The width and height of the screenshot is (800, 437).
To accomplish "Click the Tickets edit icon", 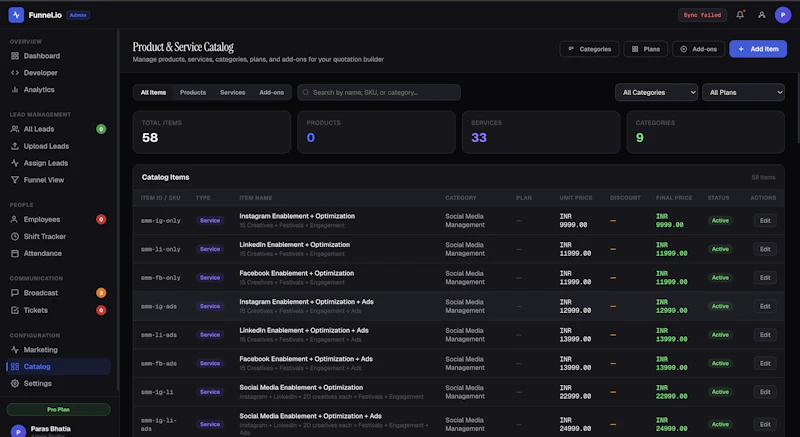I will (x=15, y=310).
